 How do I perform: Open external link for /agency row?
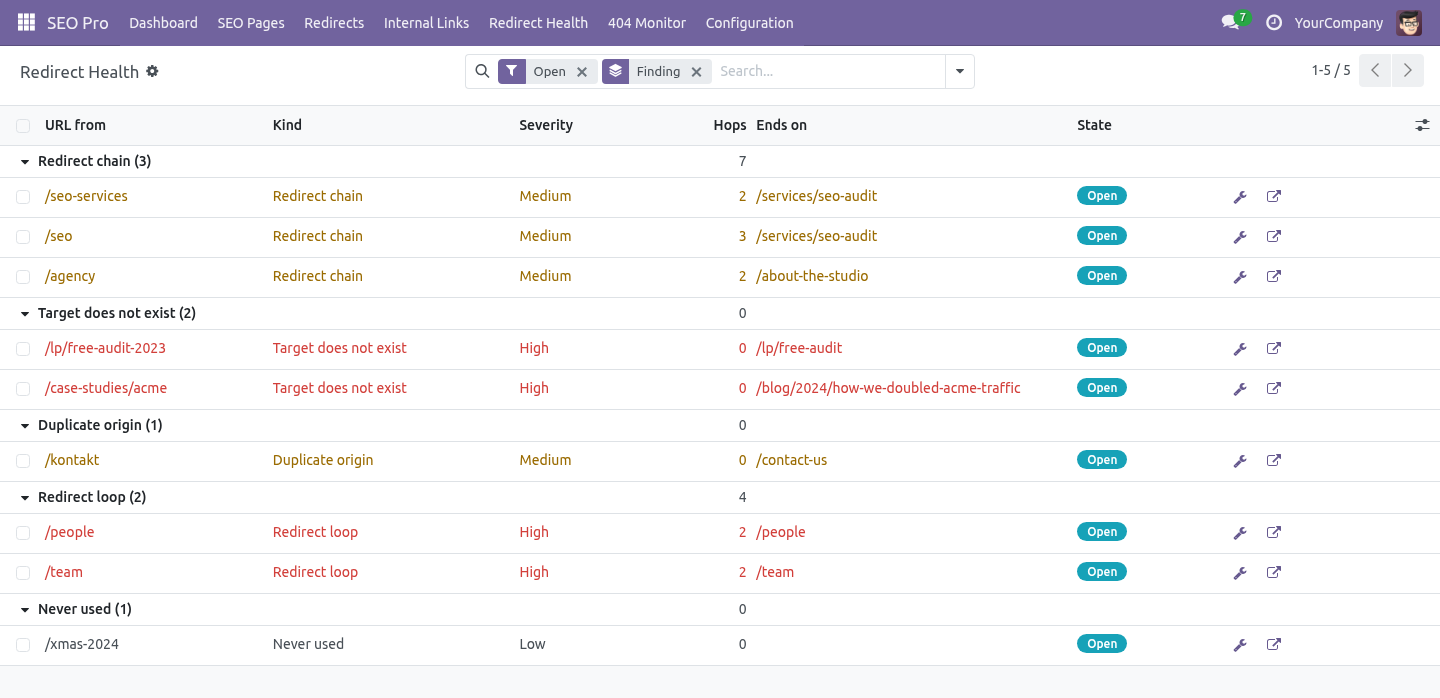click(x=1274, y=276)
